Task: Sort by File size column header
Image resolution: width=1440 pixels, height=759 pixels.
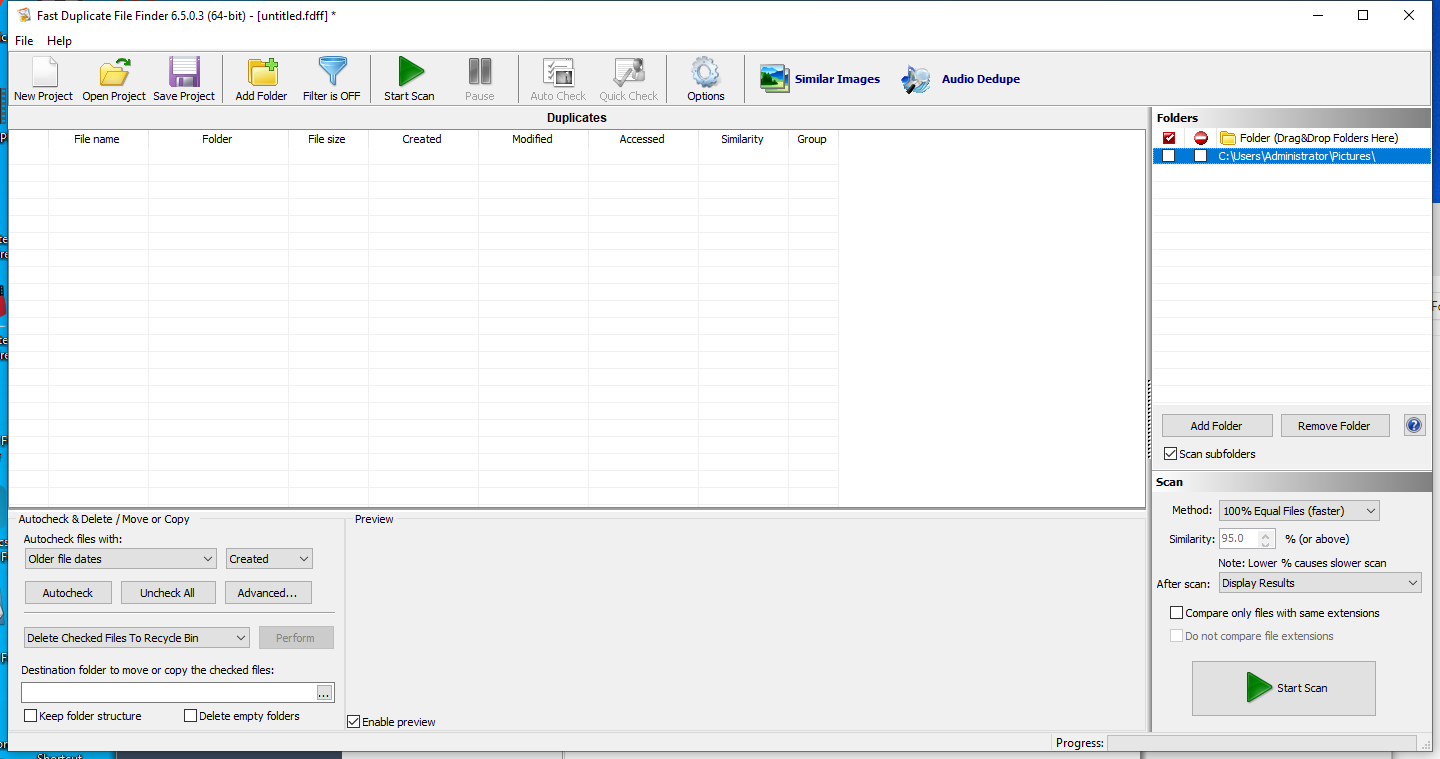Action: 328,139
